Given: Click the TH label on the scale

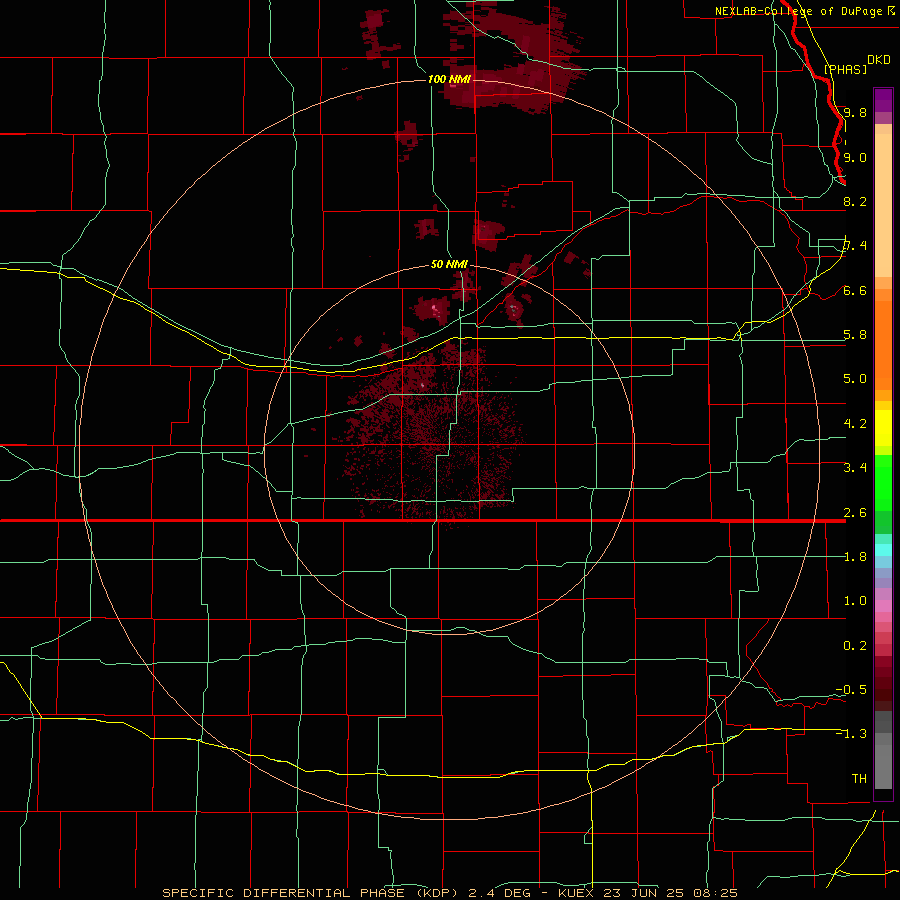Looking at the screenshot, I should [859, 779].
